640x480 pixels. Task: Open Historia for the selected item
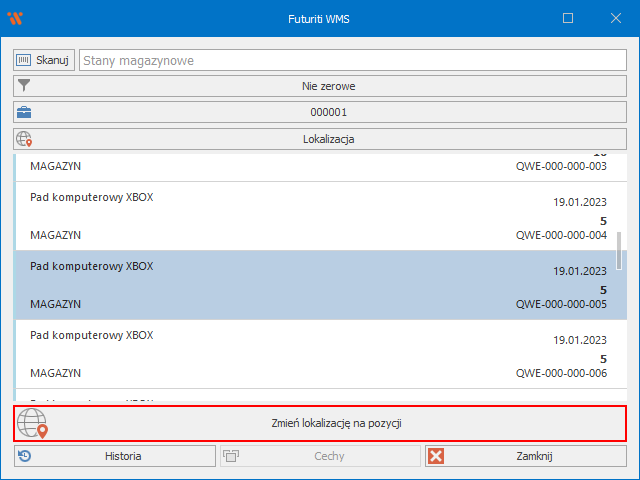point(115,456)
